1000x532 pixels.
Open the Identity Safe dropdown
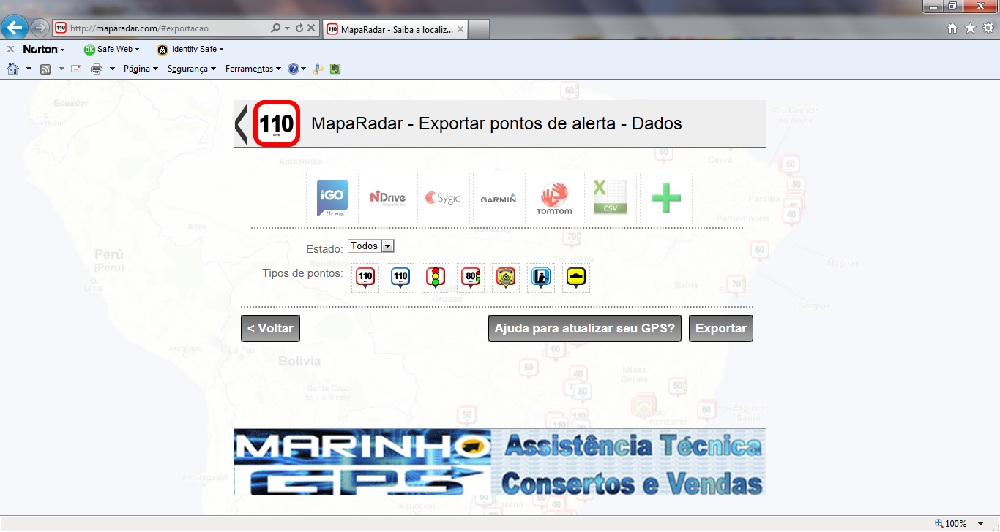tap(190, 49)
